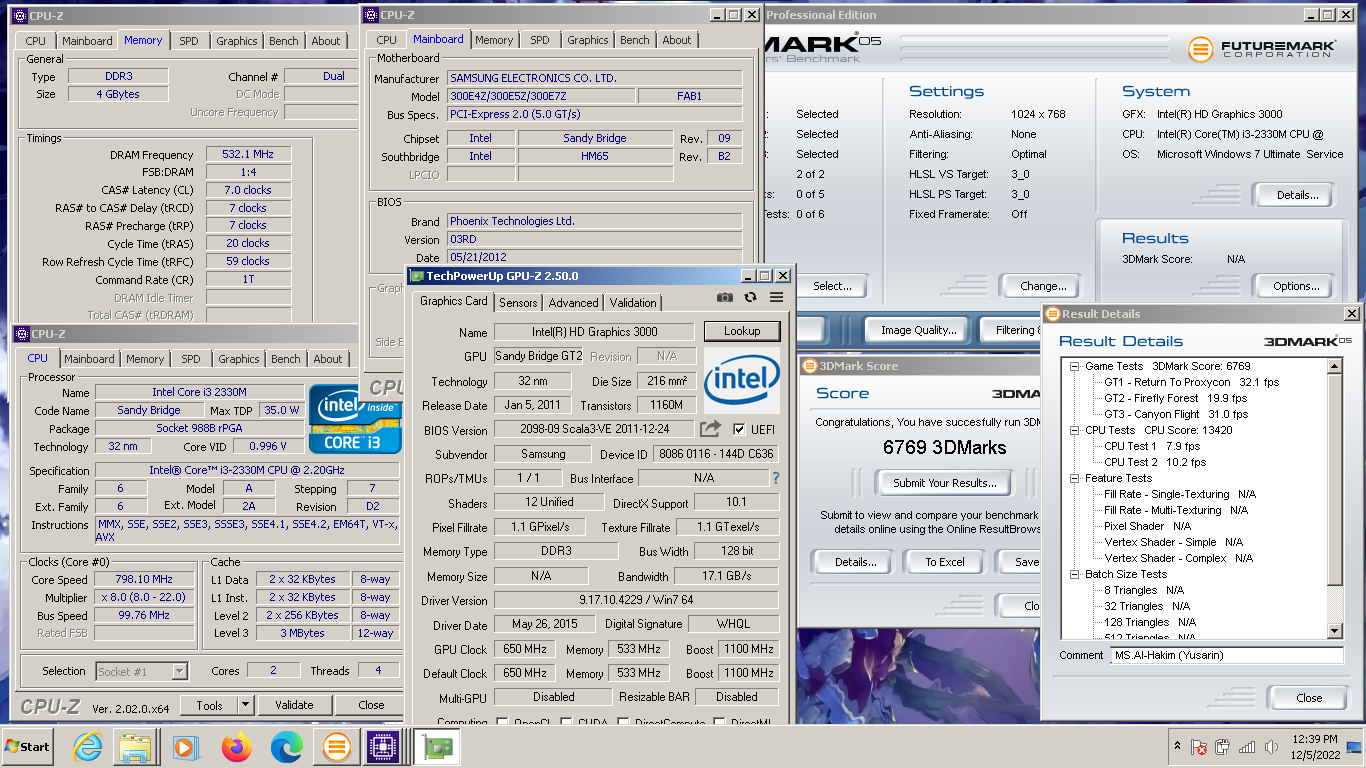
Task: Select Pixel Shader N/A result row
Action: click(x=1147, y=526)
